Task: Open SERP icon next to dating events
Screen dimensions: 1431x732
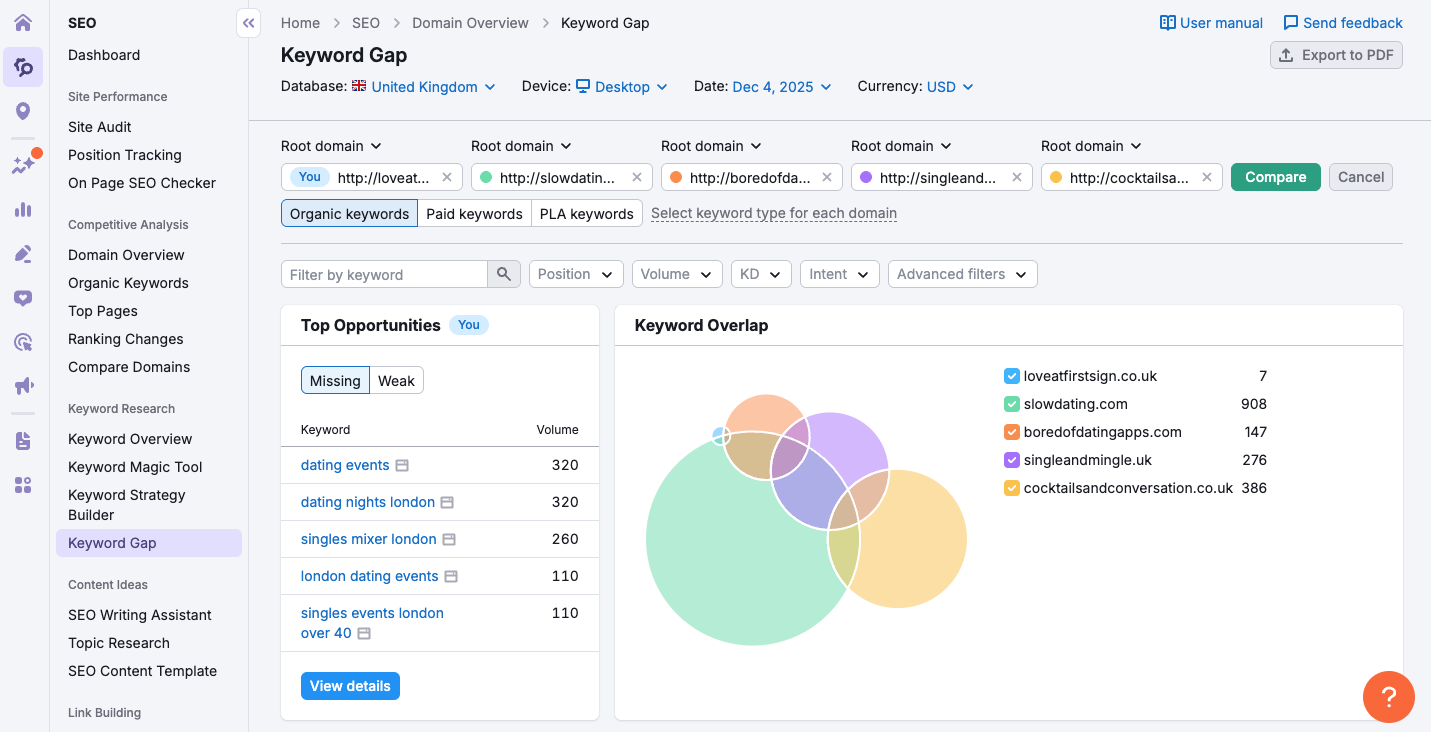Action: click(402, 466)
